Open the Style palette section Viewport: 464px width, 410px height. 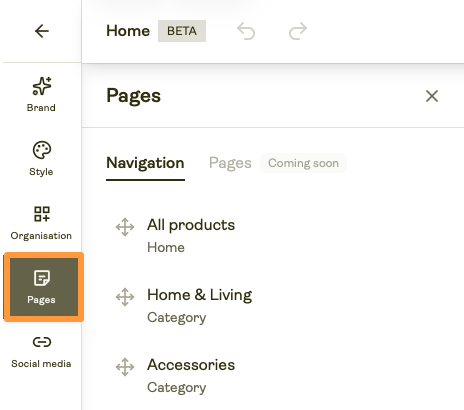[x=41, y=159]
